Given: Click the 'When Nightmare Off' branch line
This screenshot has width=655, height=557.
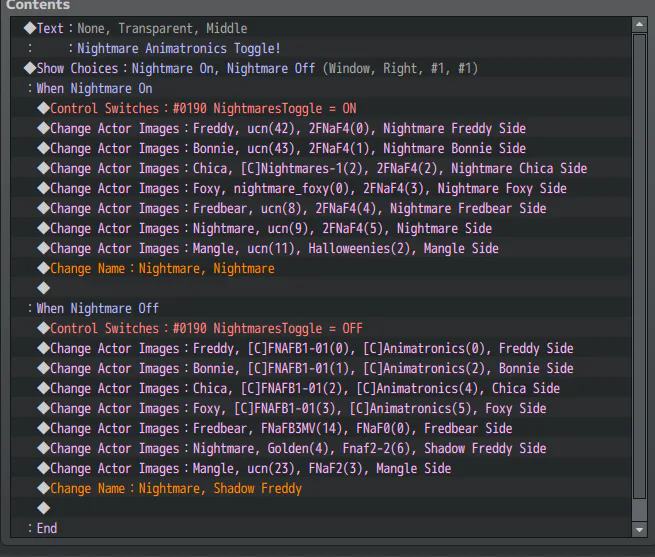Looking at the screenshot, I should (321, 308).
